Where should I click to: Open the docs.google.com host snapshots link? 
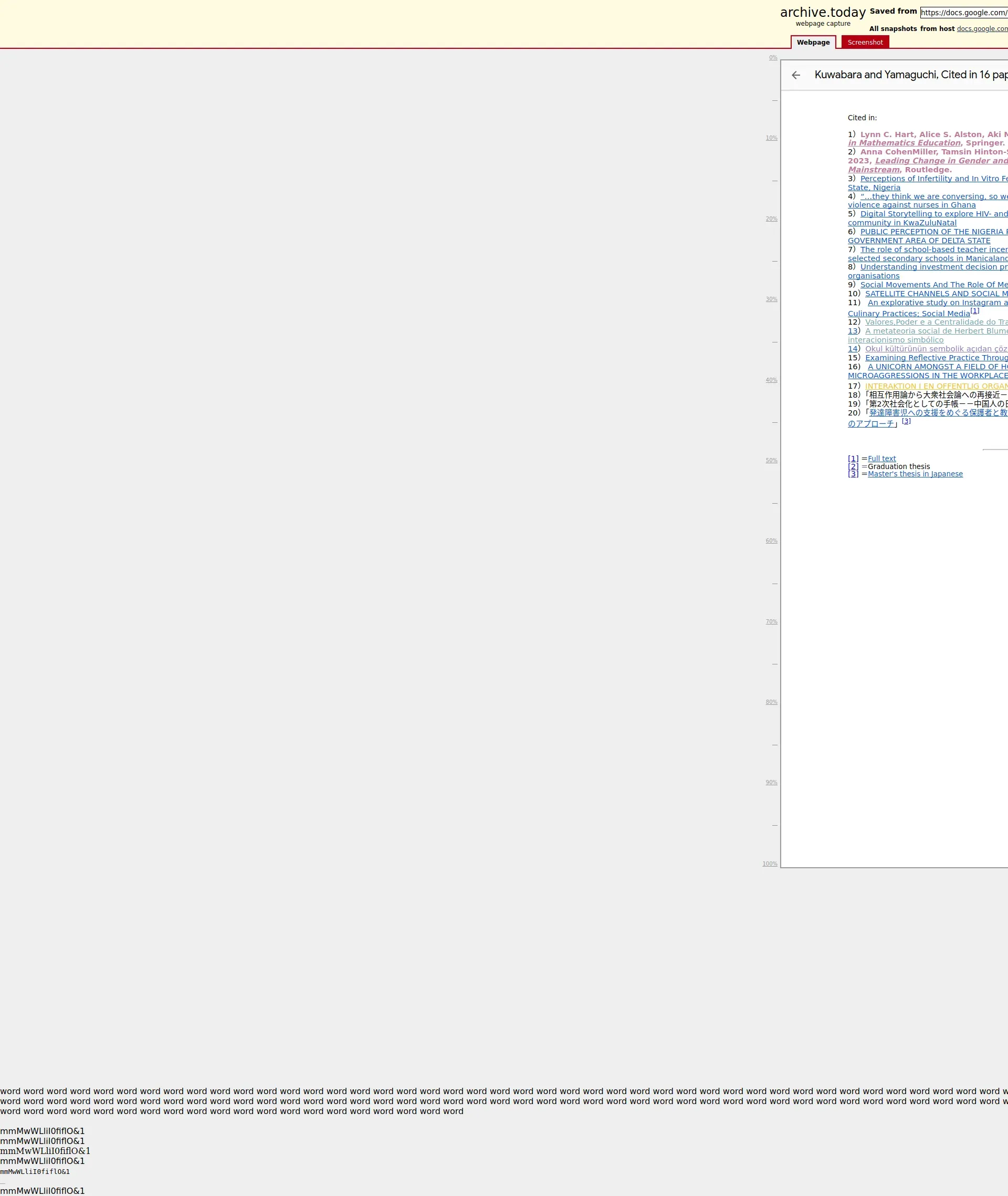pos(982,28)
